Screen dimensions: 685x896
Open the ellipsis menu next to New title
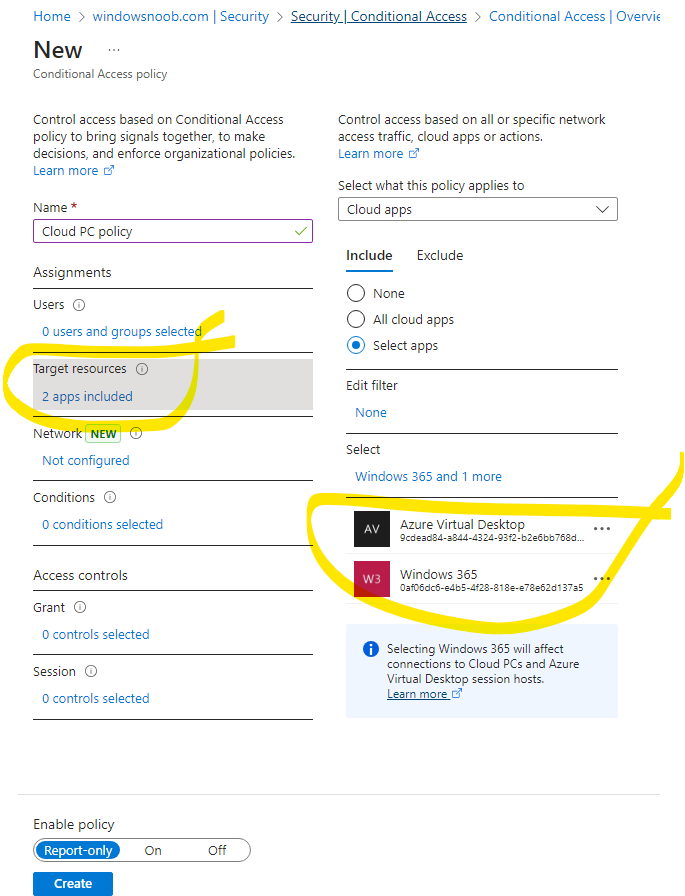coord(114,50)
